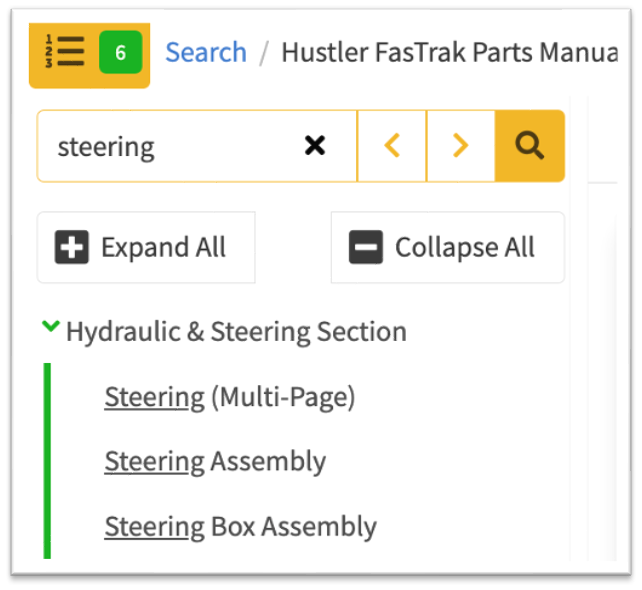Viewport: 642px width, 590px height.
Task: Collapse Hydraulic & Steering Section chevron
Action: pos(51,326)
